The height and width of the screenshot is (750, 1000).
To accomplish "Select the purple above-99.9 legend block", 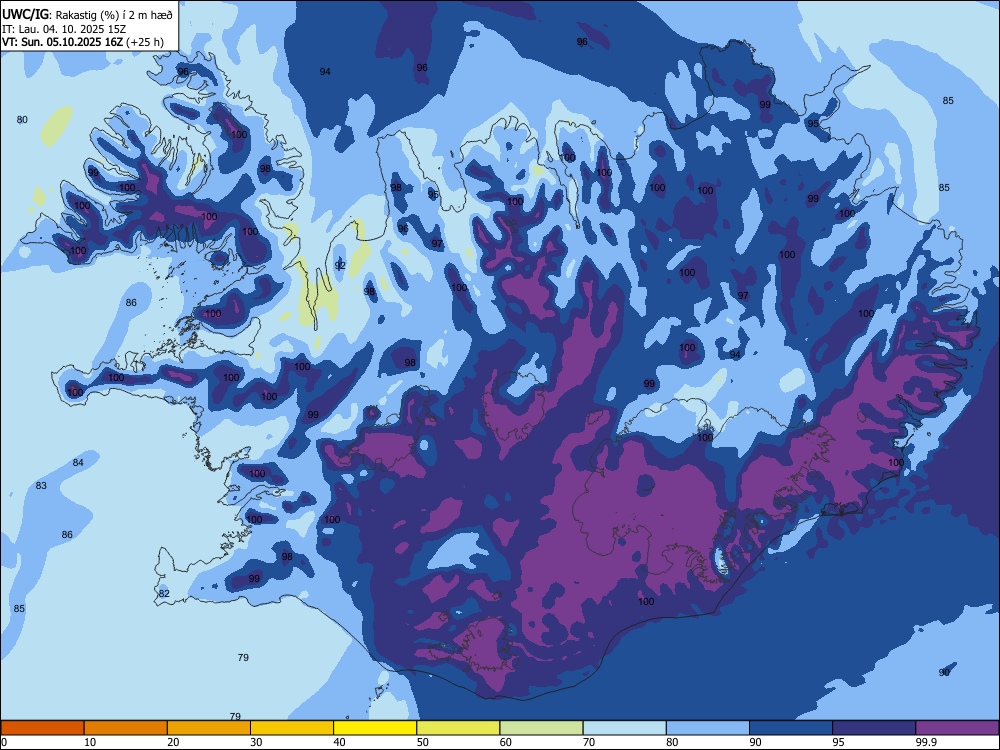I will pyautogui.click(x=957, y=728).
